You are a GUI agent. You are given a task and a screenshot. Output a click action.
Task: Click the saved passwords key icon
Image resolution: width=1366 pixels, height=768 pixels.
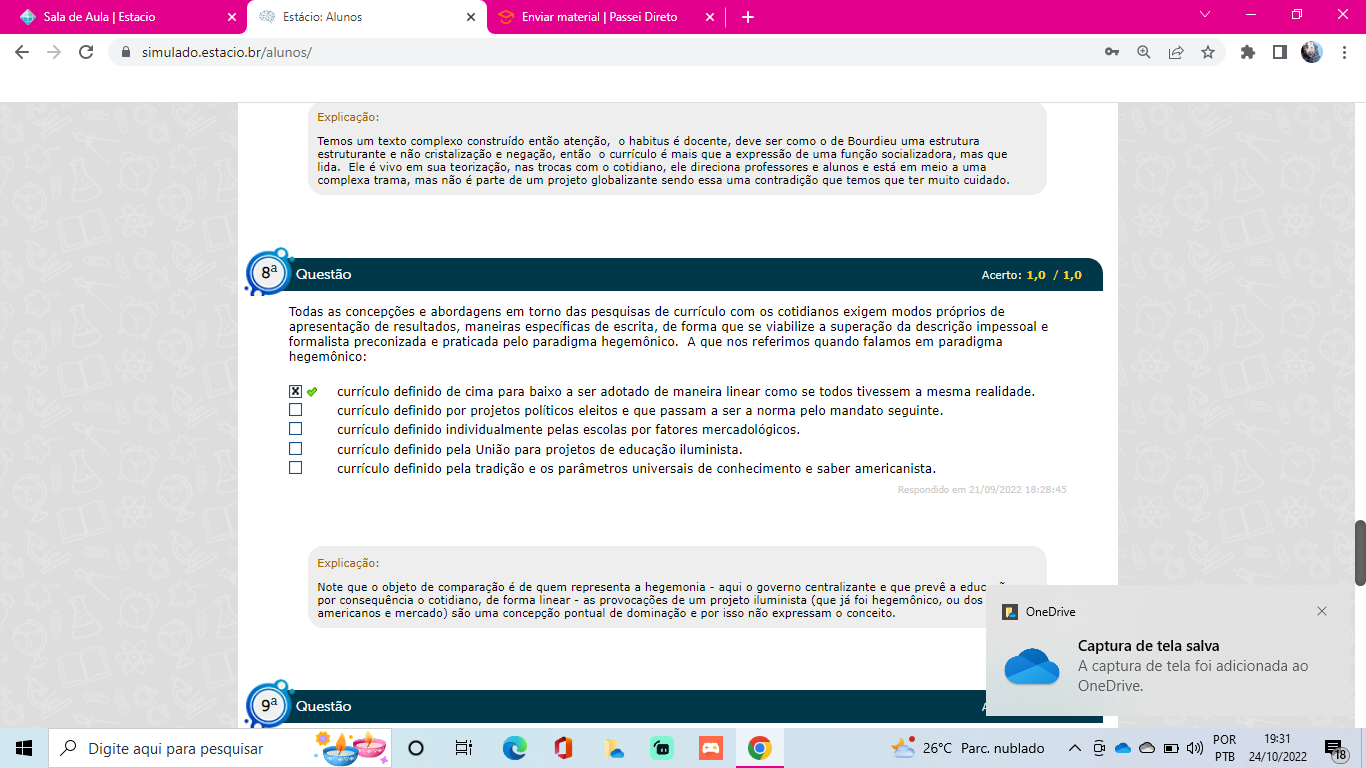click(1112, 52)
